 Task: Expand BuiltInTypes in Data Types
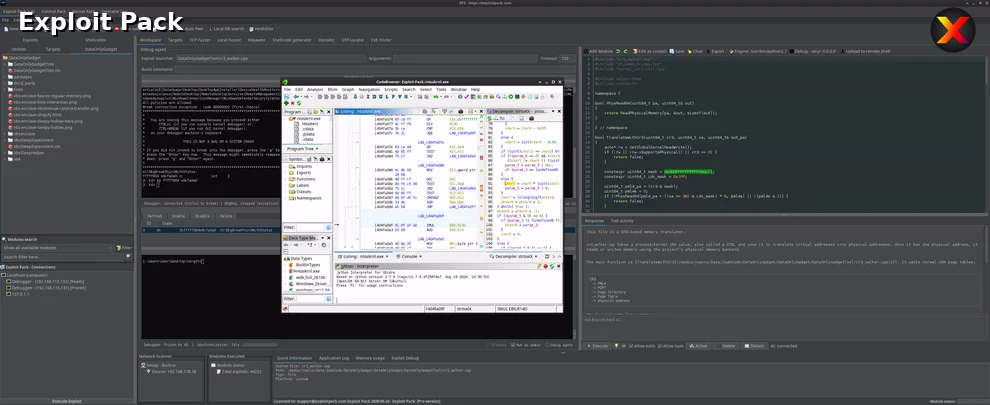coord(285,265)
